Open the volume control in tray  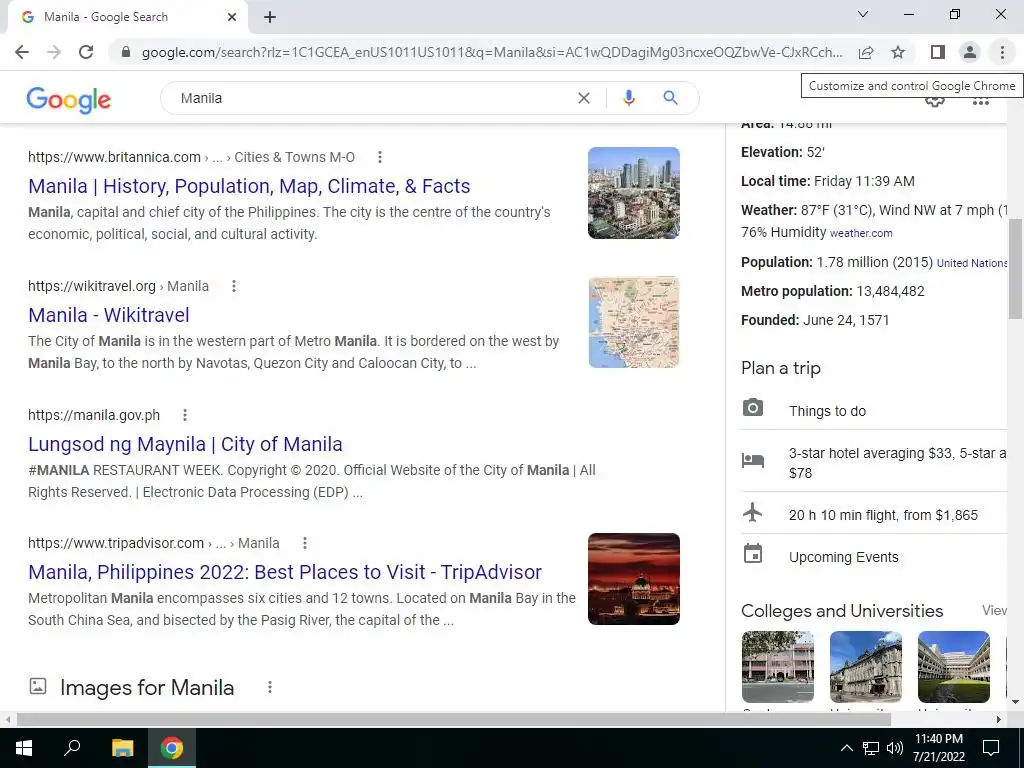[895, 748]
